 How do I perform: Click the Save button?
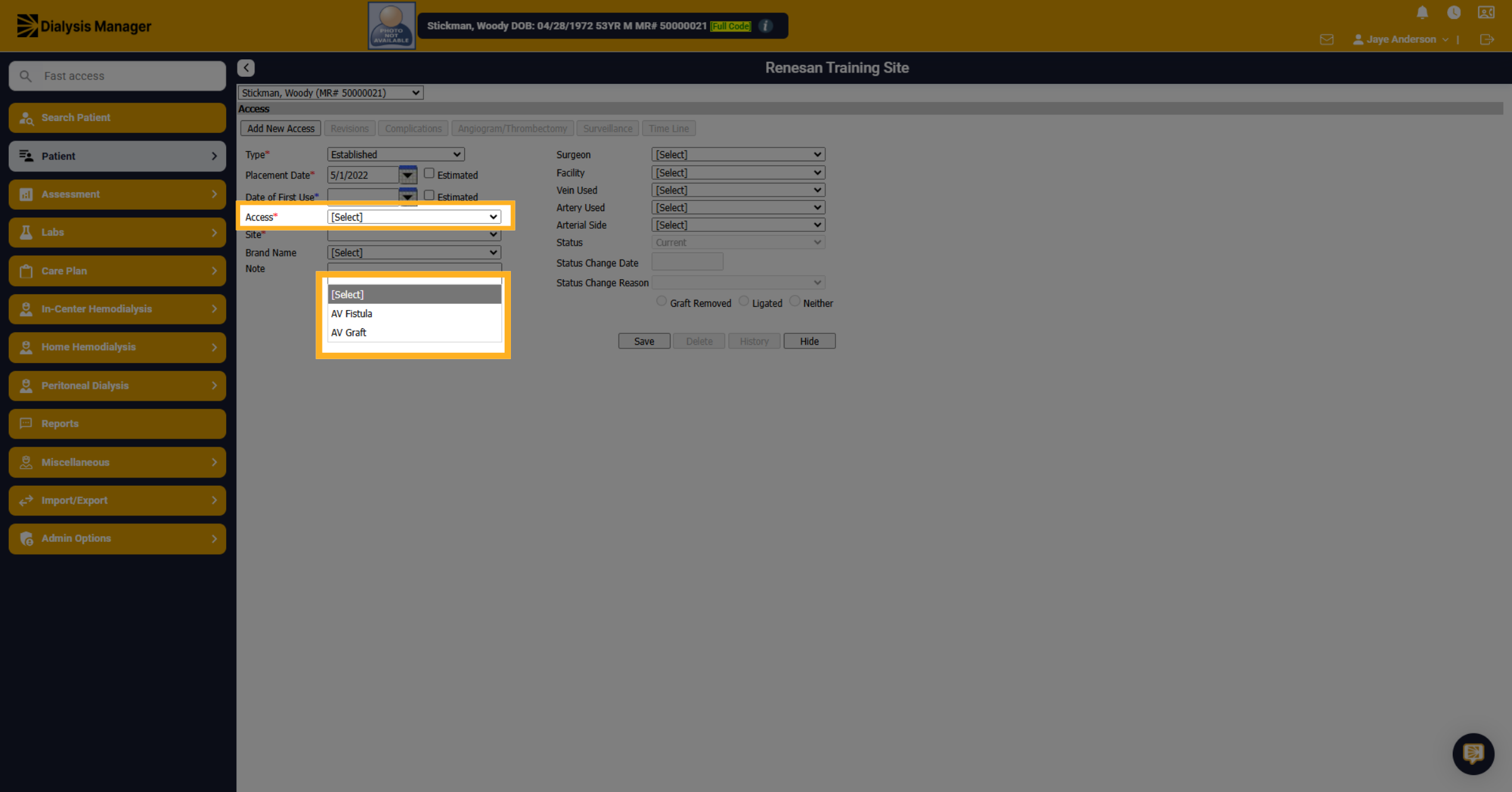(644, 341)
